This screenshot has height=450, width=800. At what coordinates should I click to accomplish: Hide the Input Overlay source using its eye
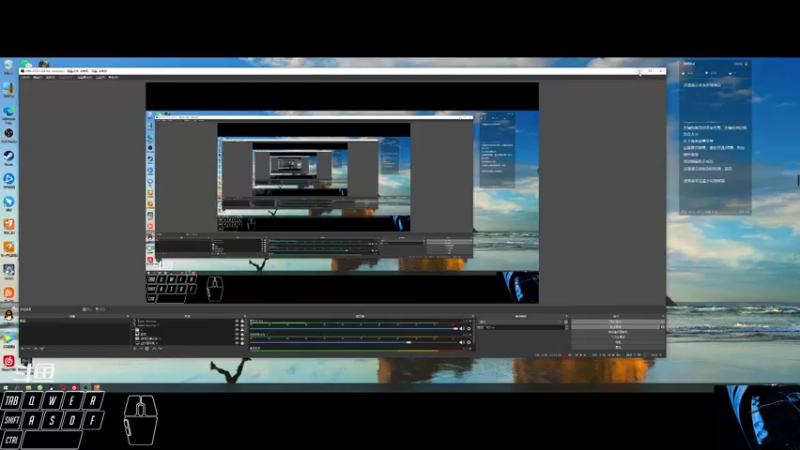[237, 321]
